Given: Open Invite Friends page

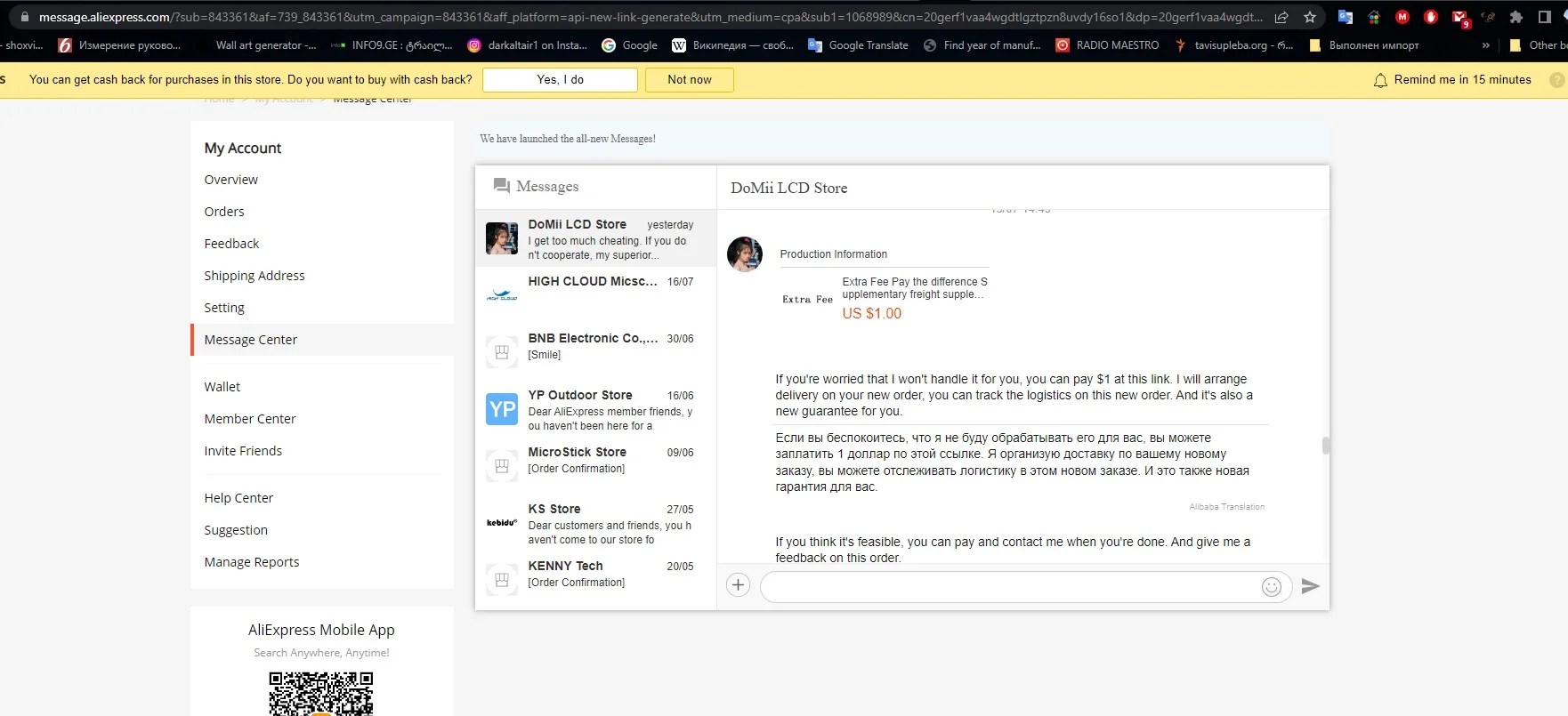Looking at the screenshot, I should [x=243, y=451].
